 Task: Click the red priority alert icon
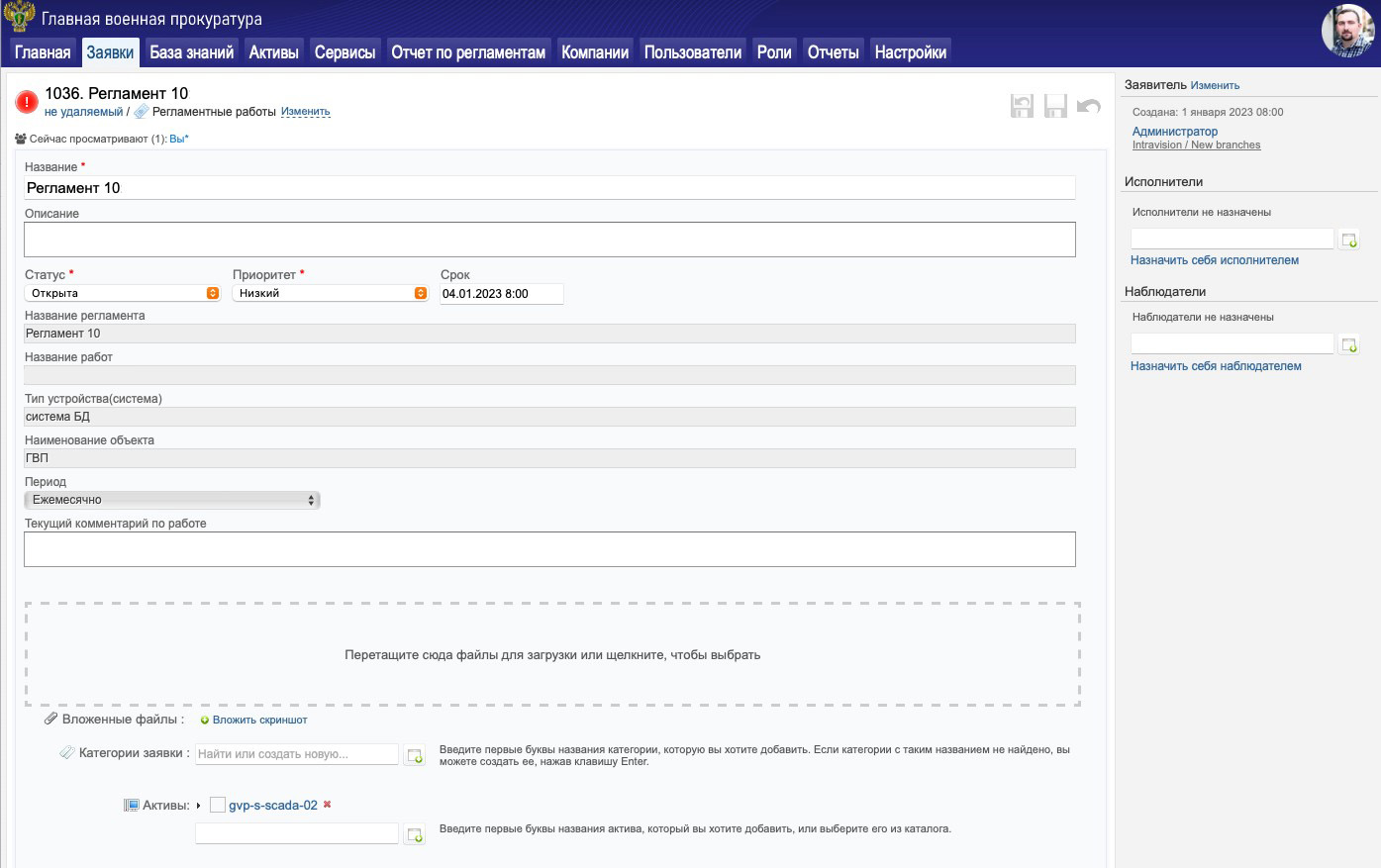[x=27, y=102]
